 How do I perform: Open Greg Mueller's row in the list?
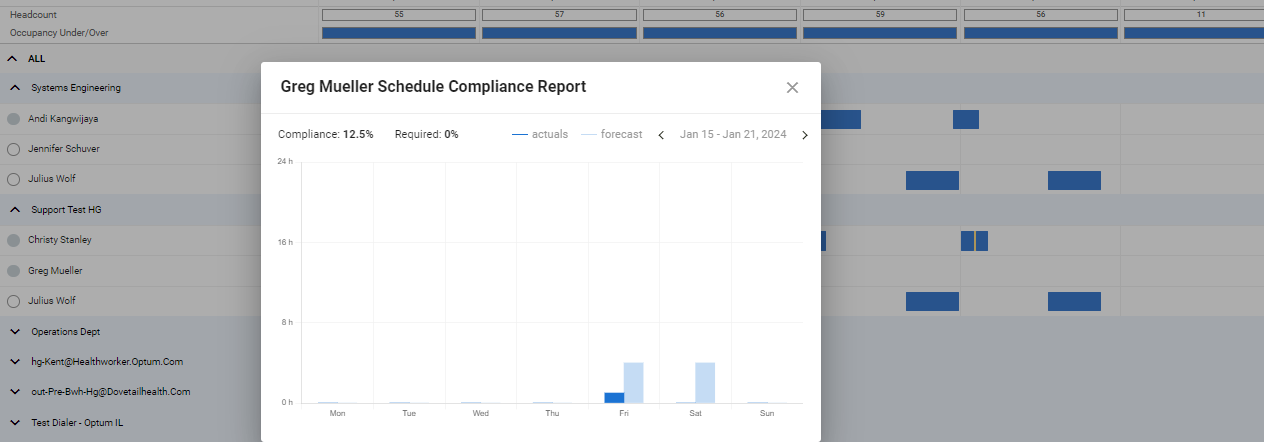[55, 271]
